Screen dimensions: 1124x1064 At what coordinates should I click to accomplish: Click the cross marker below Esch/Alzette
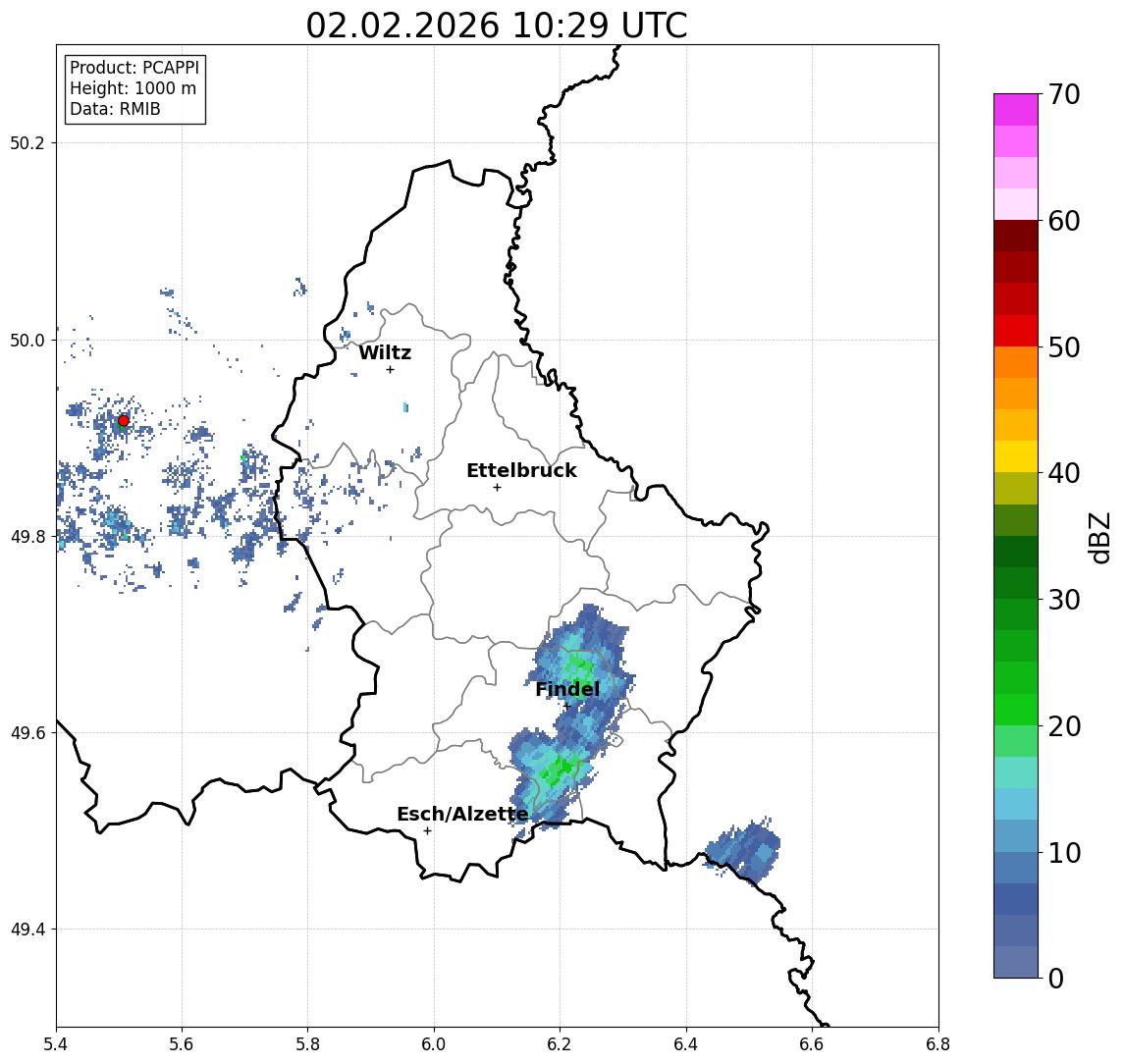pos(427,831)
